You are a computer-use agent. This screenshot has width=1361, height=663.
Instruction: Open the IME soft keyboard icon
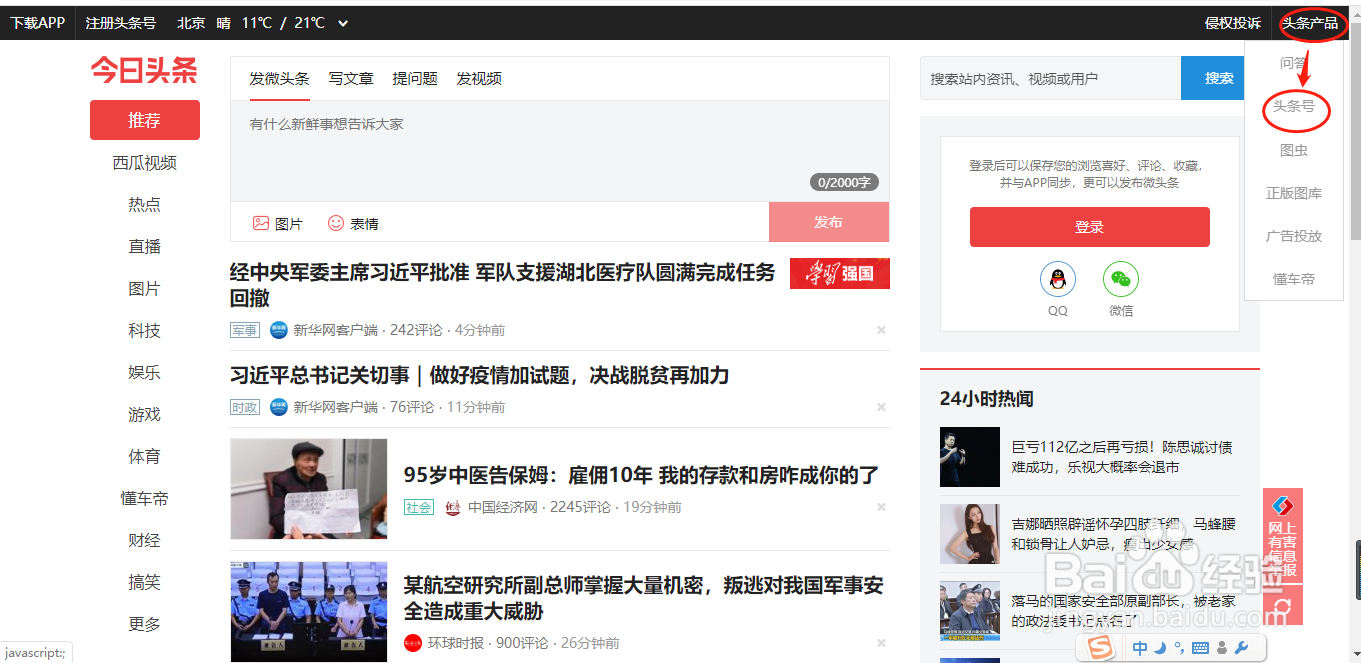(1201, 648)
